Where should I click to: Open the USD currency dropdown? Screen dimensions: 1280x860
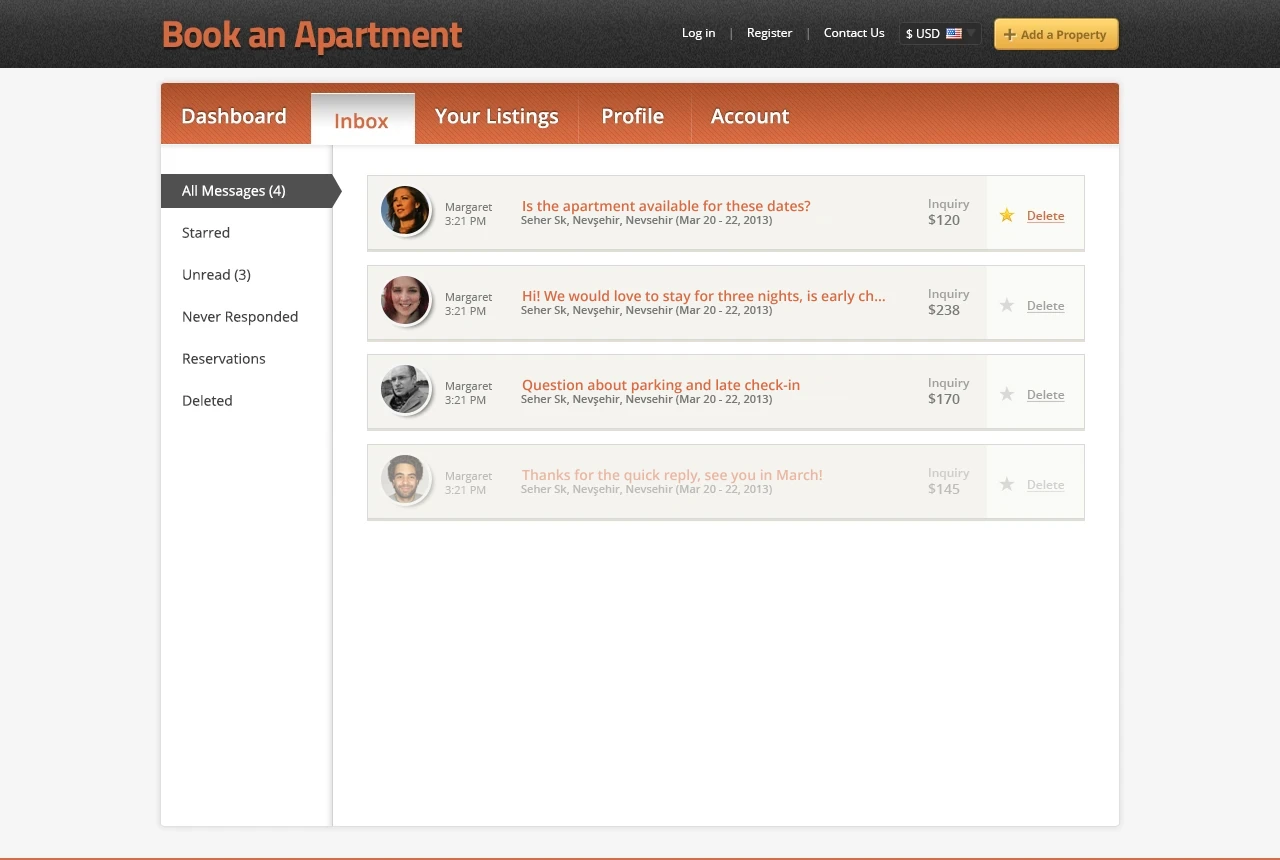(x=940, y=34)
